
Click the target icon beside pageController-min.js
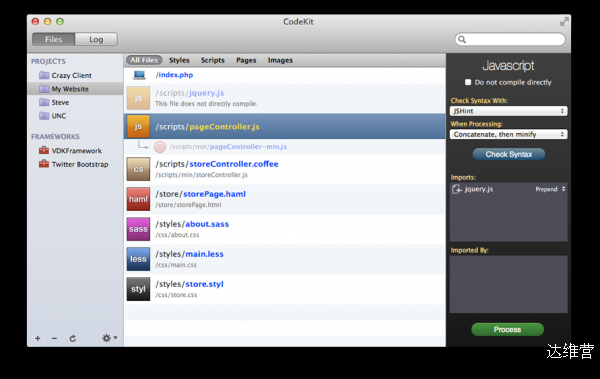(x=160, y=147)
